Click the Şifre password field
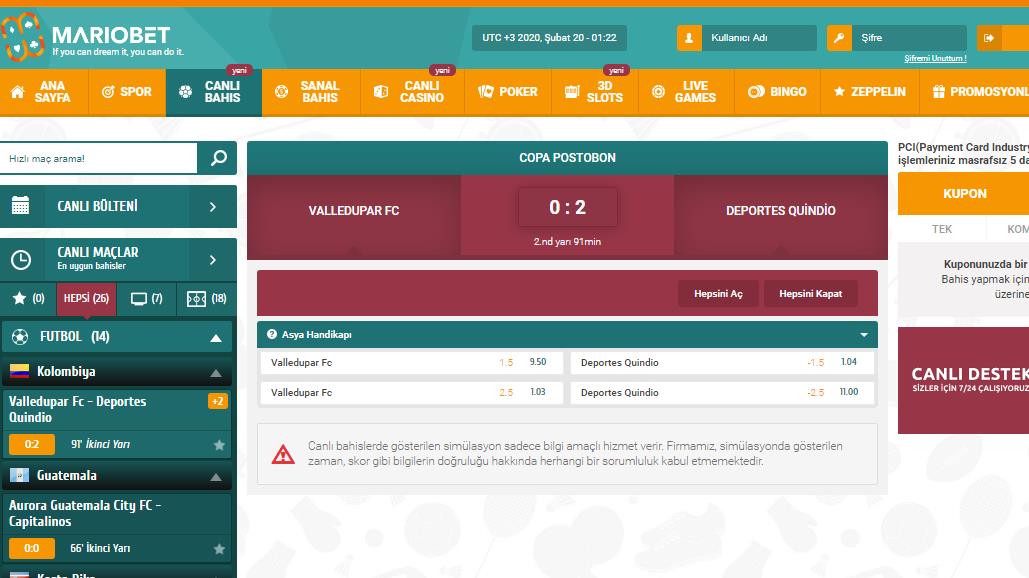The width and height of the screenshot is (1029, 578). point(909,38)
